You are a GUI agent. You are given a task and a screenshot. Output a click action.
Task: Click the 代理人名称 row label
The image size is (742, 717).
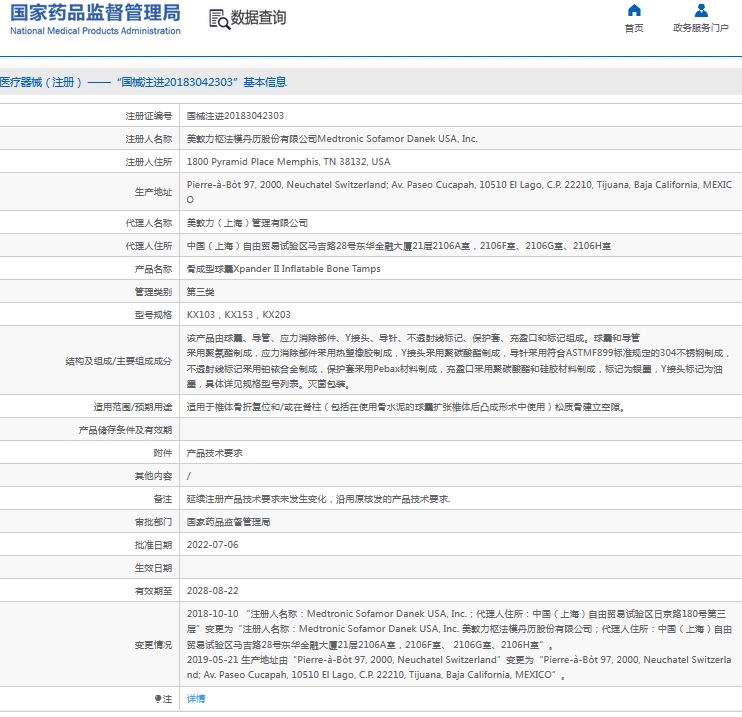click(149, 223)
